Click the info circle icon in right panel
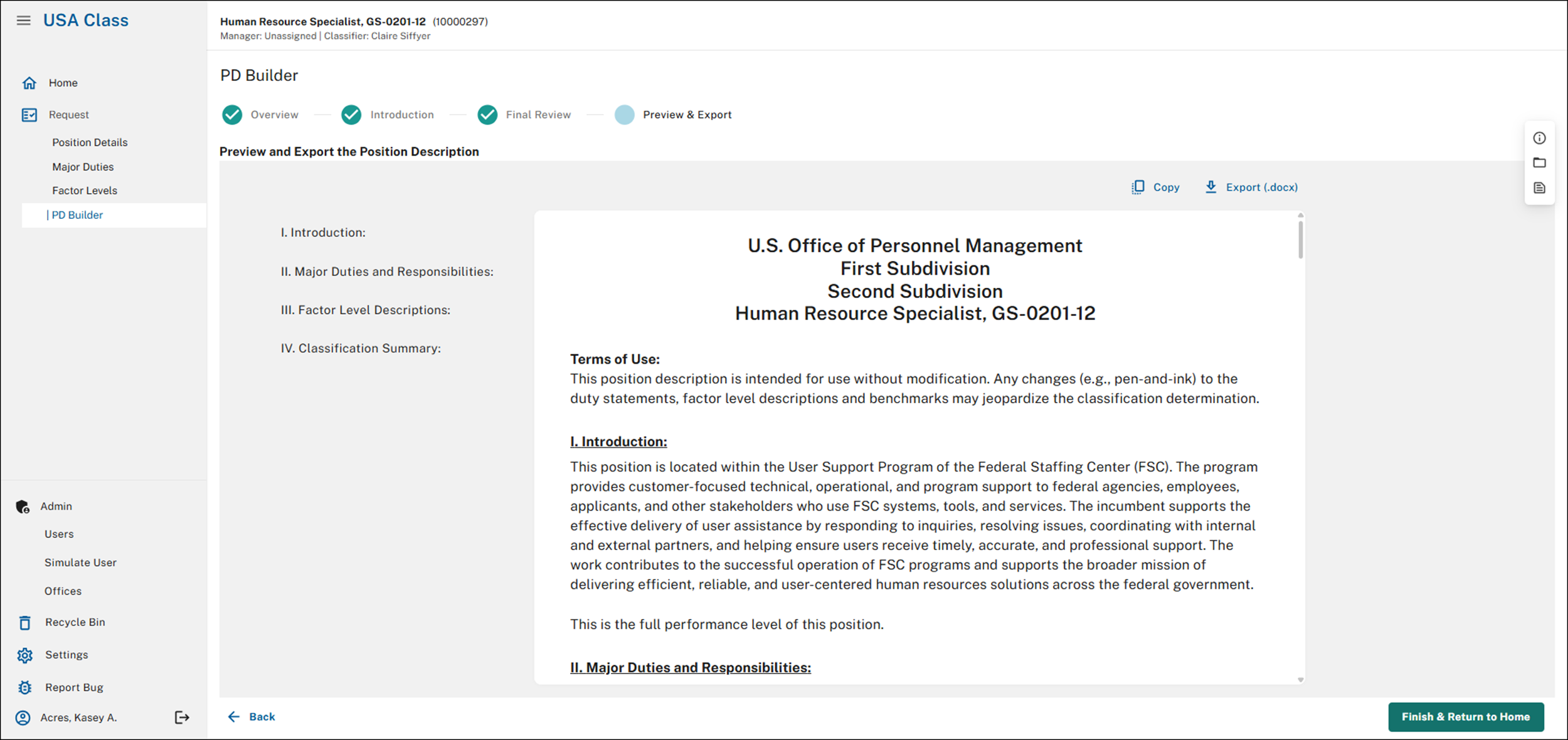Viewport: 1568px width, 740px height. point(1540,138)
